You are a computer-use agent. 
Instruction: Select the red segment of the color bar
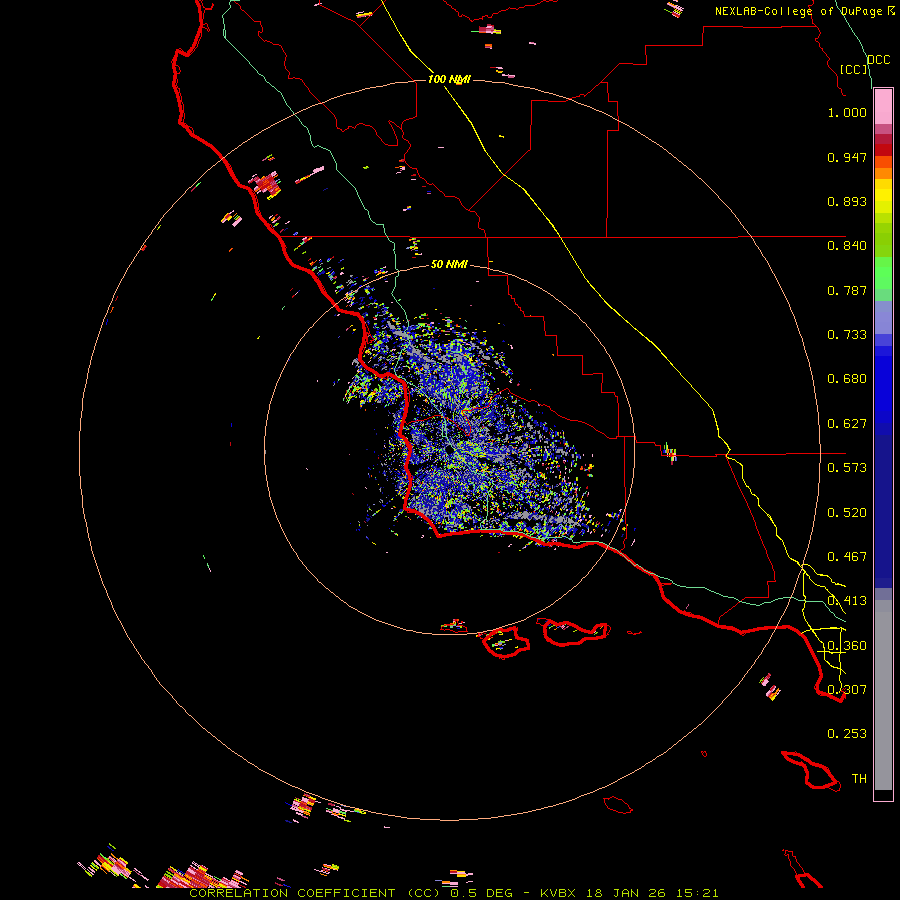883,150
